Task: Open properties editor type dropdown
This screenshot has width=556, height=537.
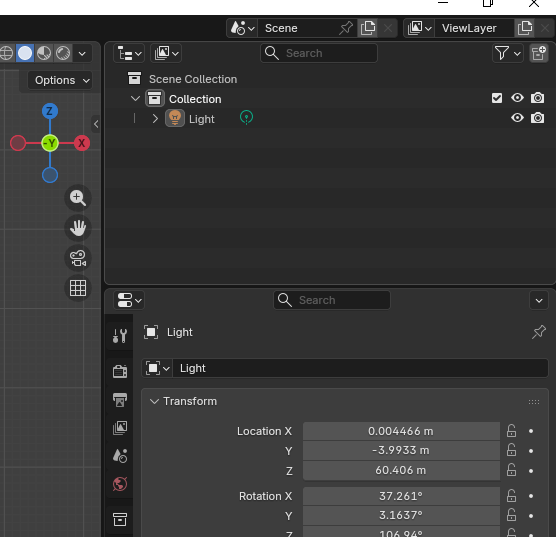Action: click(x=129, y=300)
